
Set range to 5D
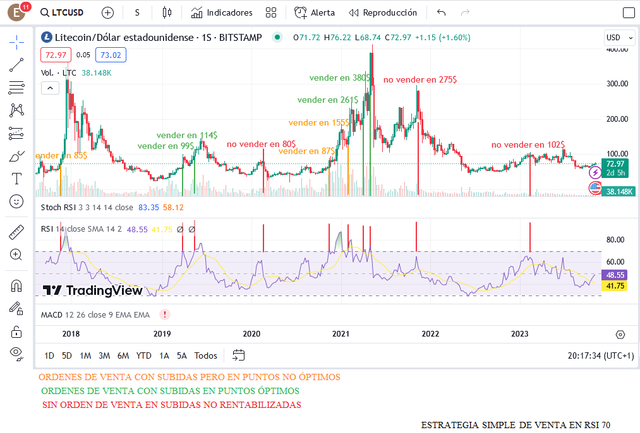click(67, 356)
